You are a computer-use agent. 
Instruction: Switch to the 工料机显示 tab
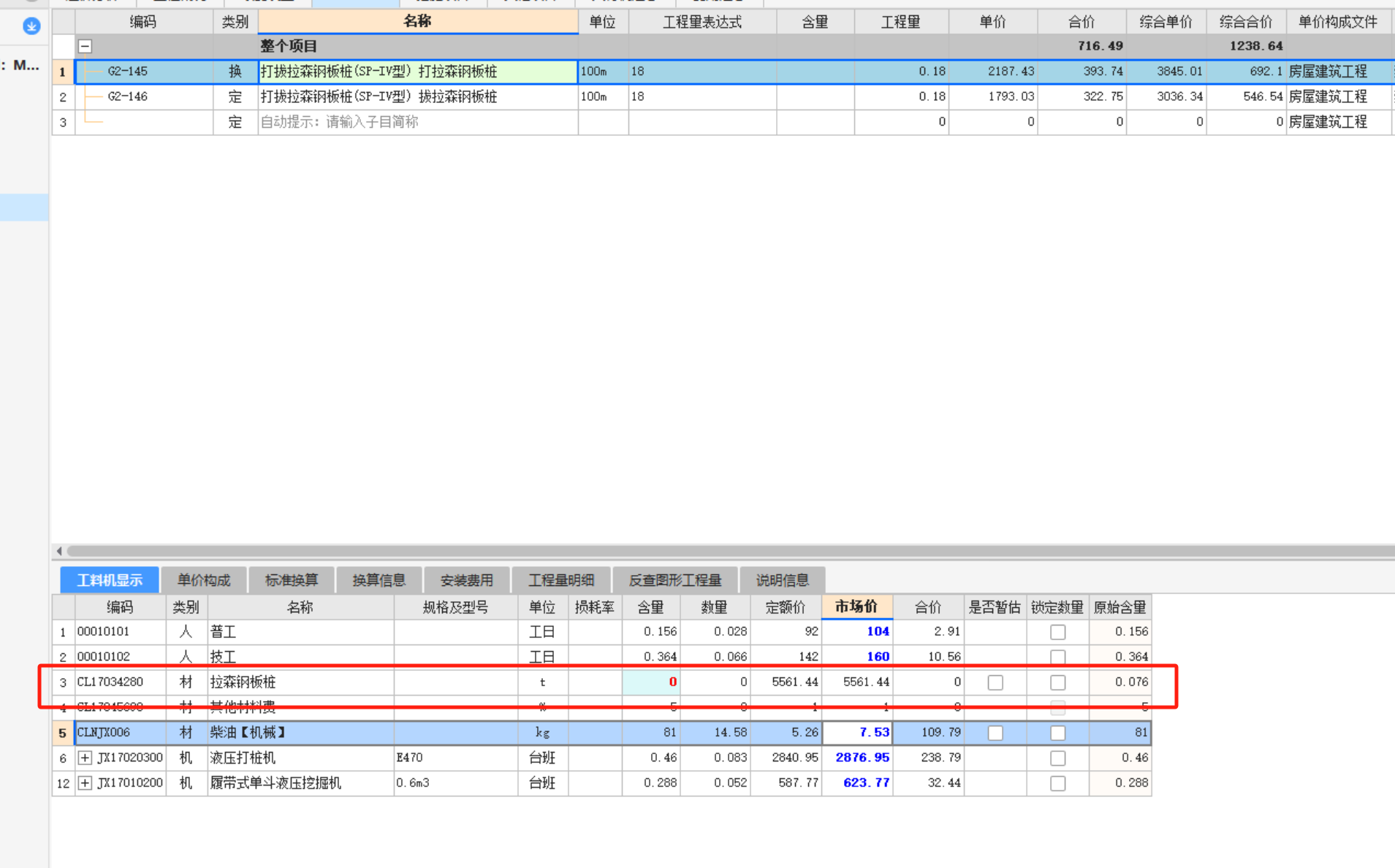pos(110,580)
